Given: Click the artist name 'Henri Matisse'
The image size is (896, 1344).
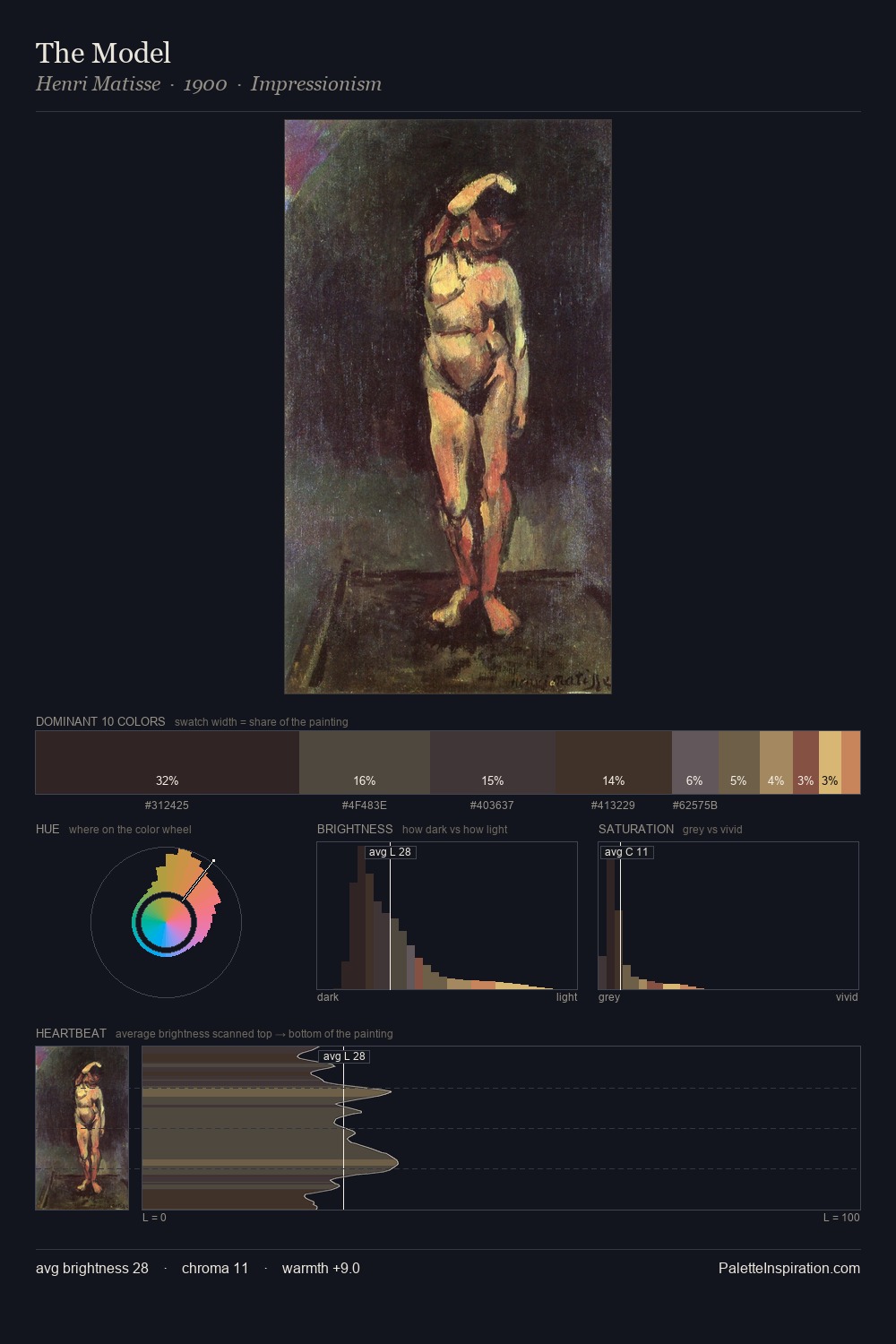Looking at the screenshot, I should tap(98, 84).
